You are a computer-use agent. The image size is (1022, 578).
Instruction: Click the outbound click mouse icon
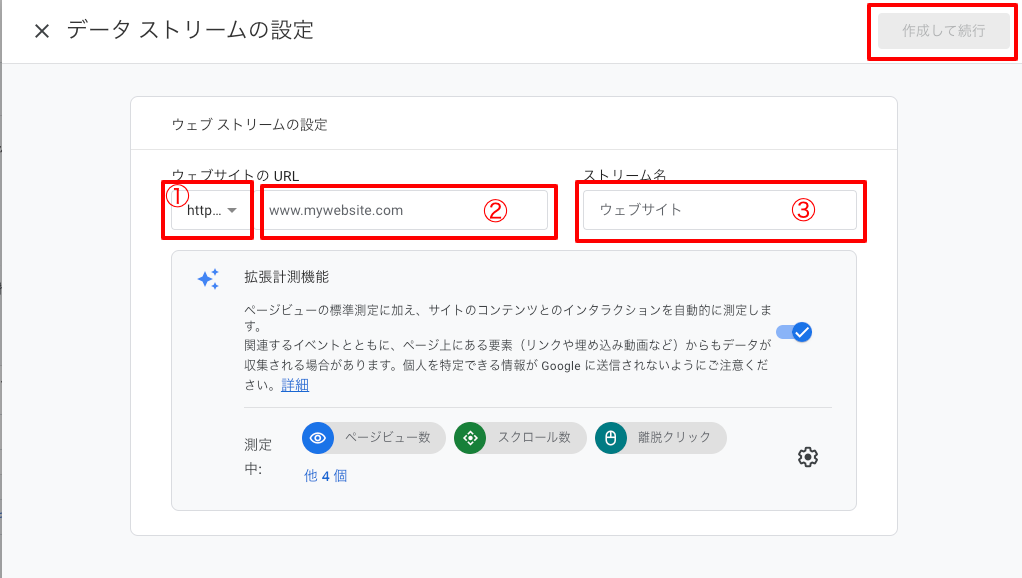click(611, 438)
